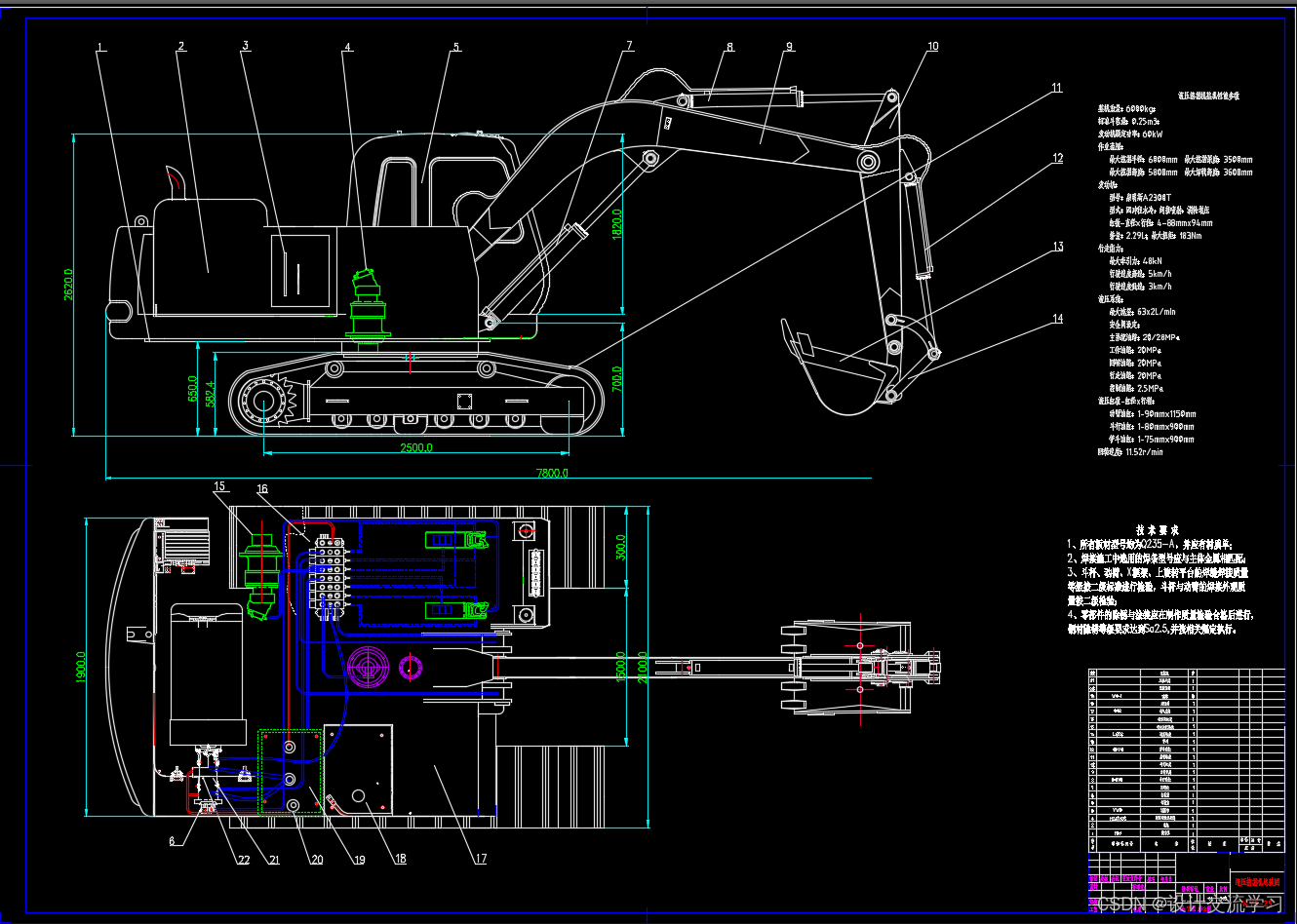Screen dimensions: 1297x924
Task: Click part callout number 6
Action: point(173,841)
